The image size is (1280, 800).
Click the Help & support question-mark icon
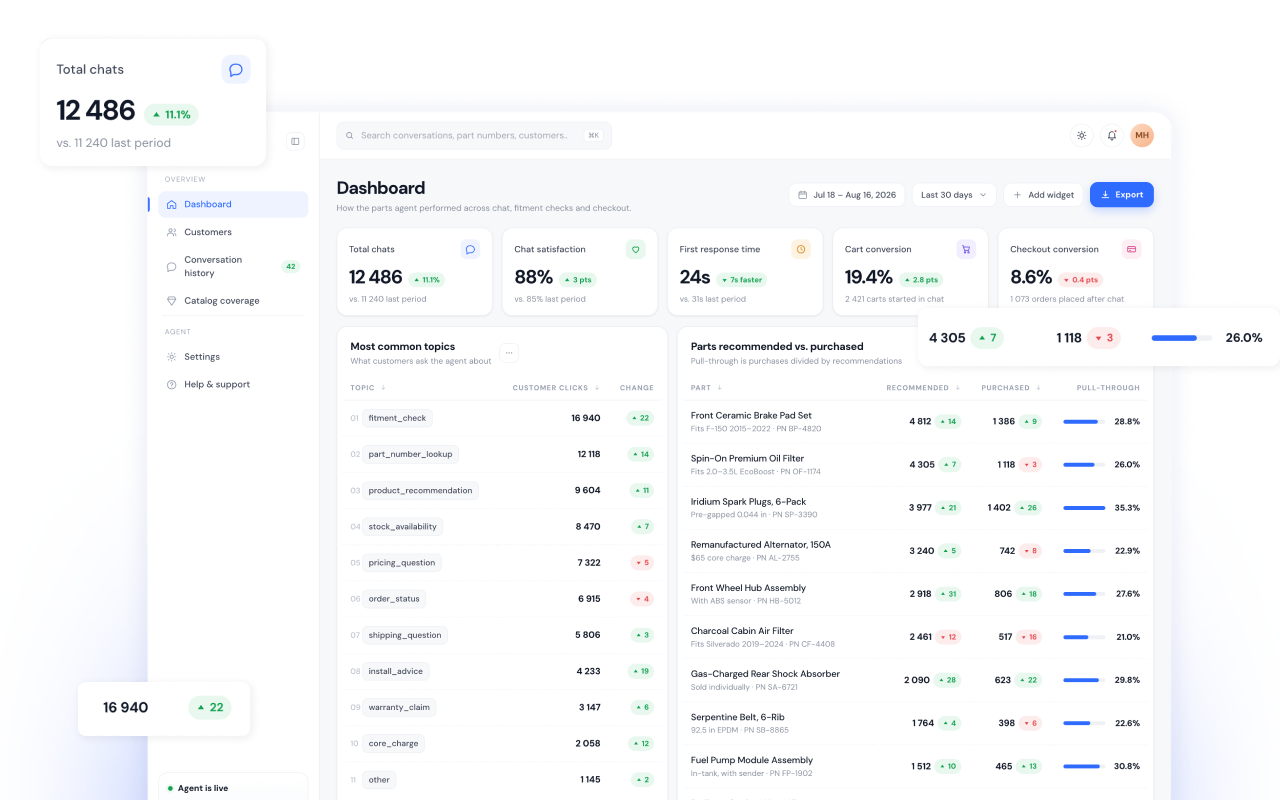[172, 385]
